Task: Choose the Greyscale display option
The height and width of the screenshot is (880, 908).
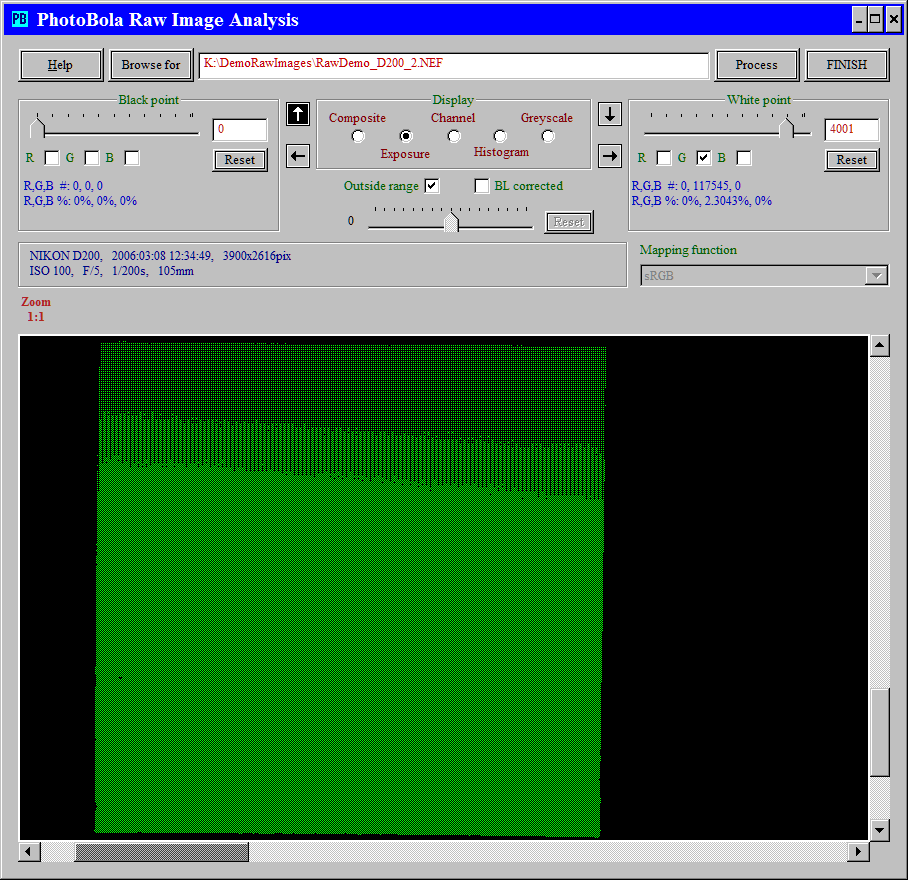Action: pos(548,136)
